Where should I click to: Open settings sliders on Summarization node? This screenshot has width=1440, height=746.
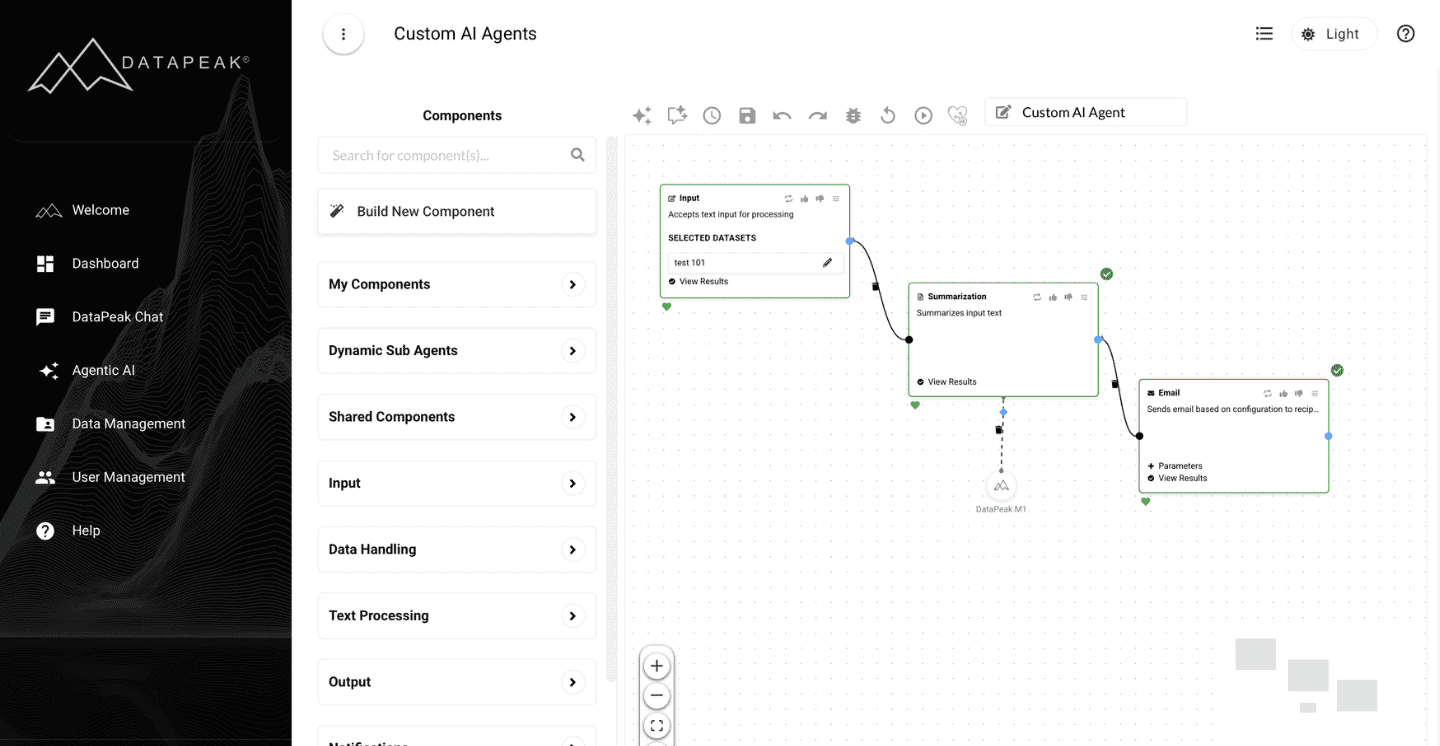1085,297
